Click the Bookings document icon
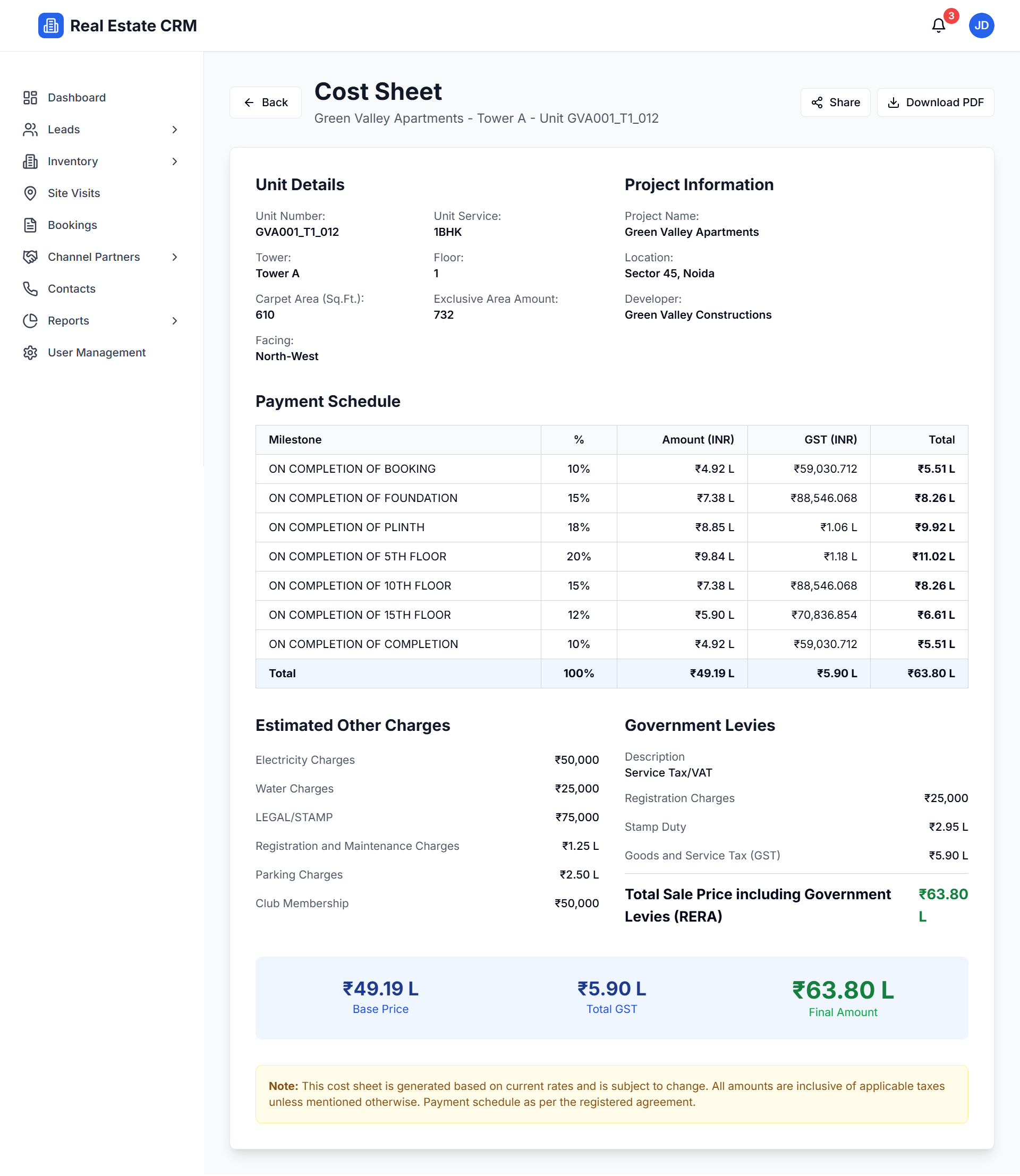1020x1176 pixels. point(30,225)
